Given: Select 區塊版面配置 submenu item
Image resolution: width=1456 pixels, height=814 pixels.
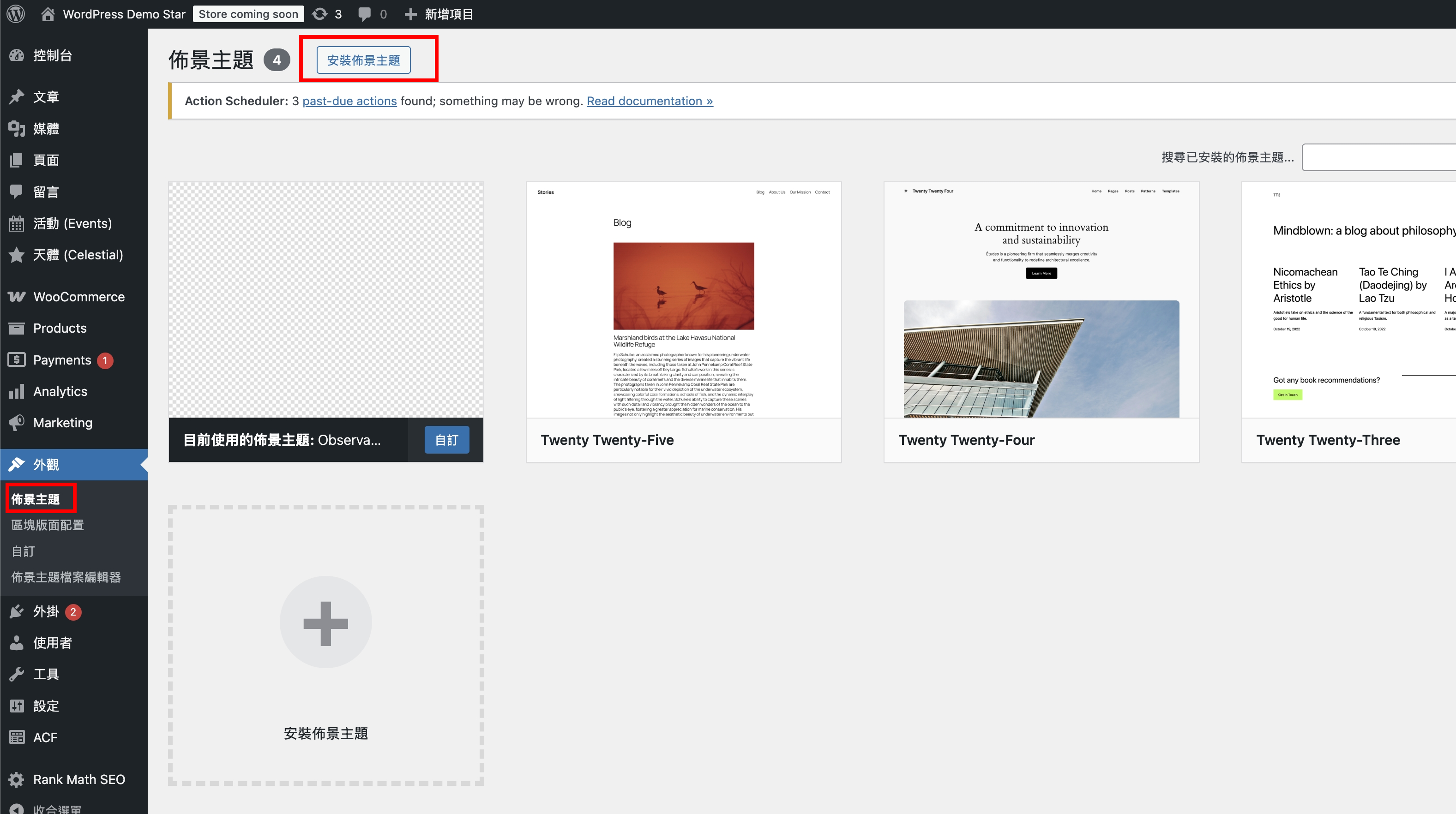Looking at the screenshot, I should click(48, 525).
